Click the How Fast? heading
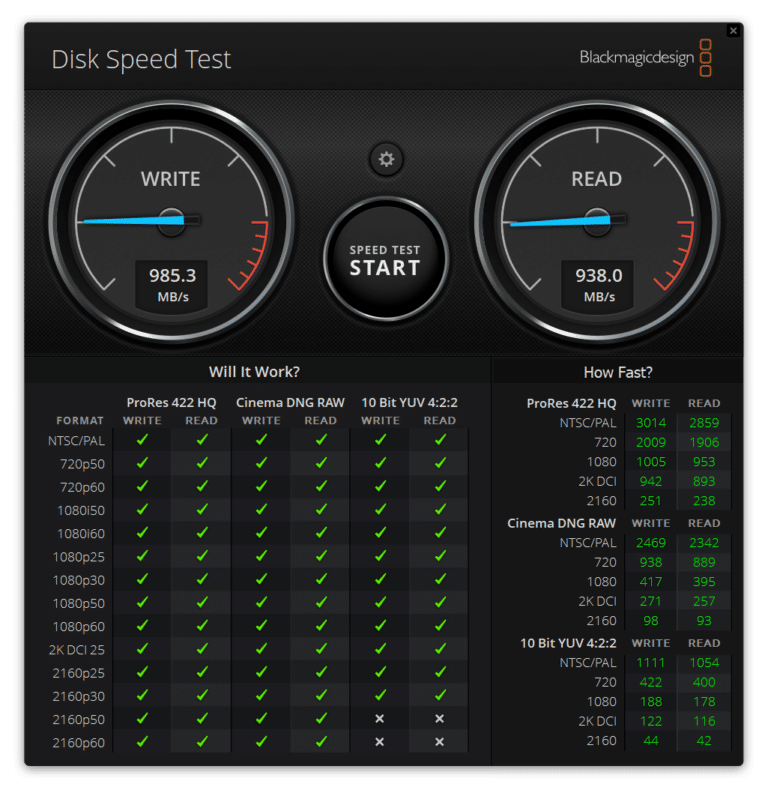 coord(618,373)
